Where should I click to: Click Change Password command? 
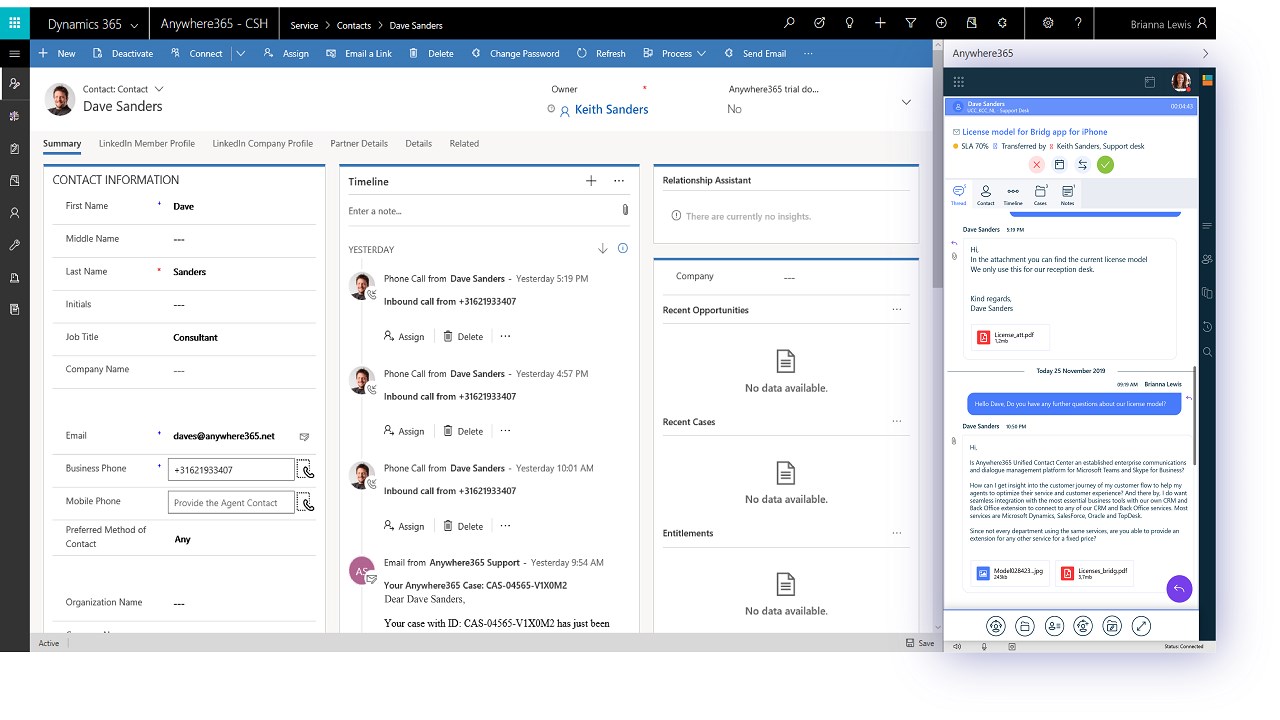pyautogui.click(x=515, y=54)
